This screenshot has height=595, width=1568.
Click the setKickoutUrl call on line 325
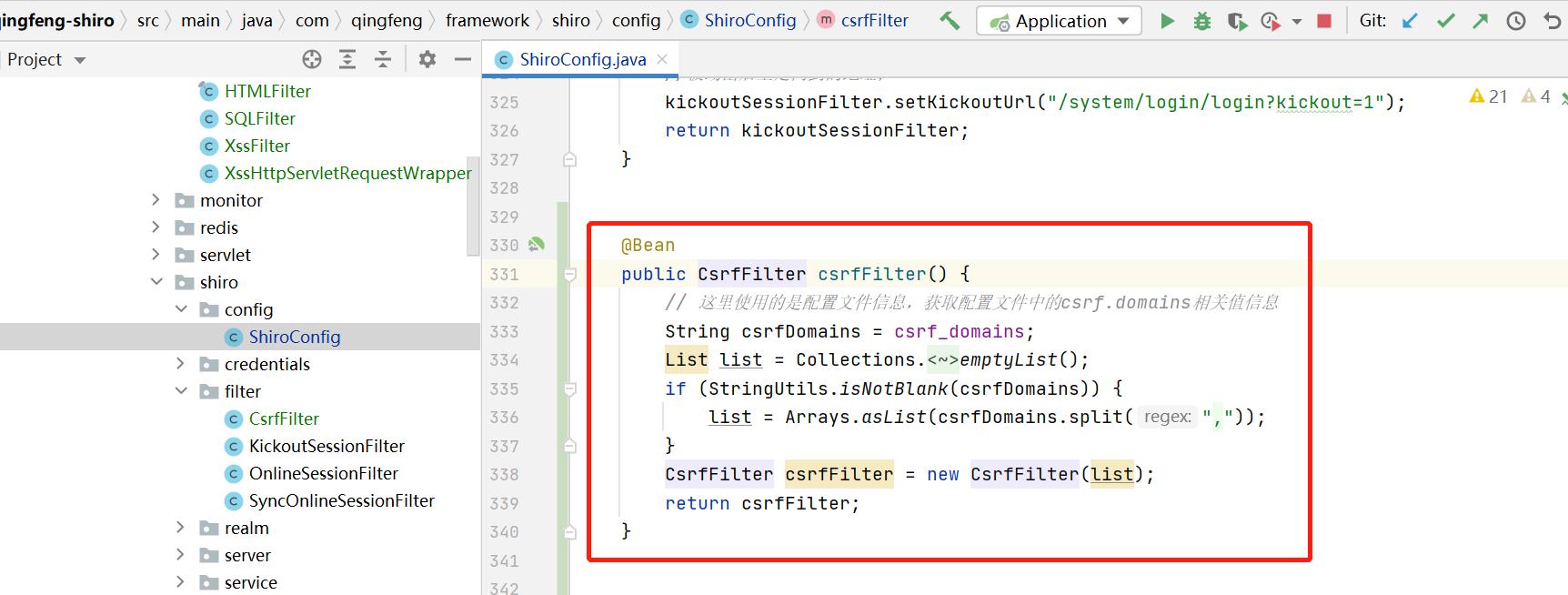pos(965,102)
